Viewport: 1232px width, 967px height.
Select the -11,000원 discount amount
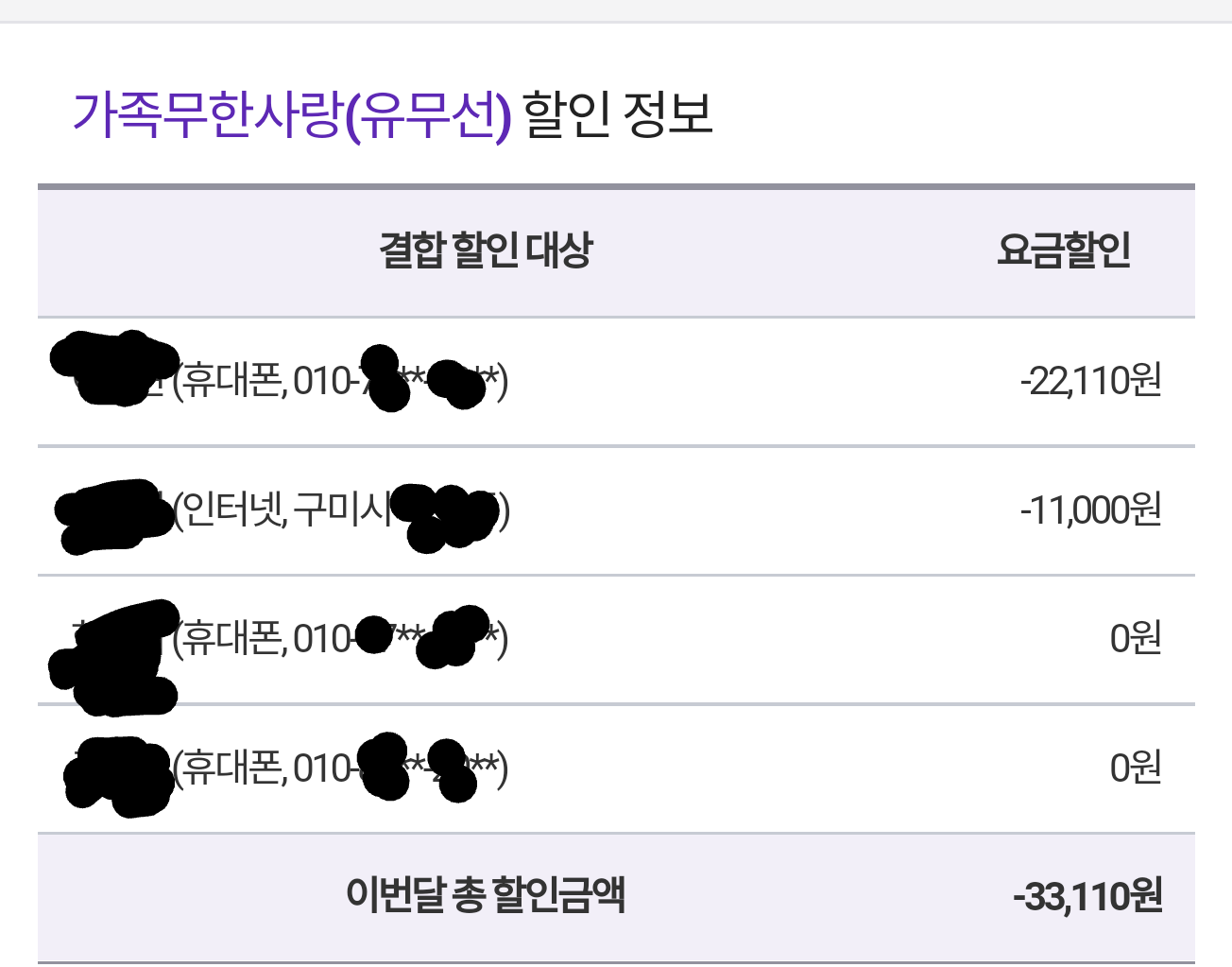pos(1090,510)
